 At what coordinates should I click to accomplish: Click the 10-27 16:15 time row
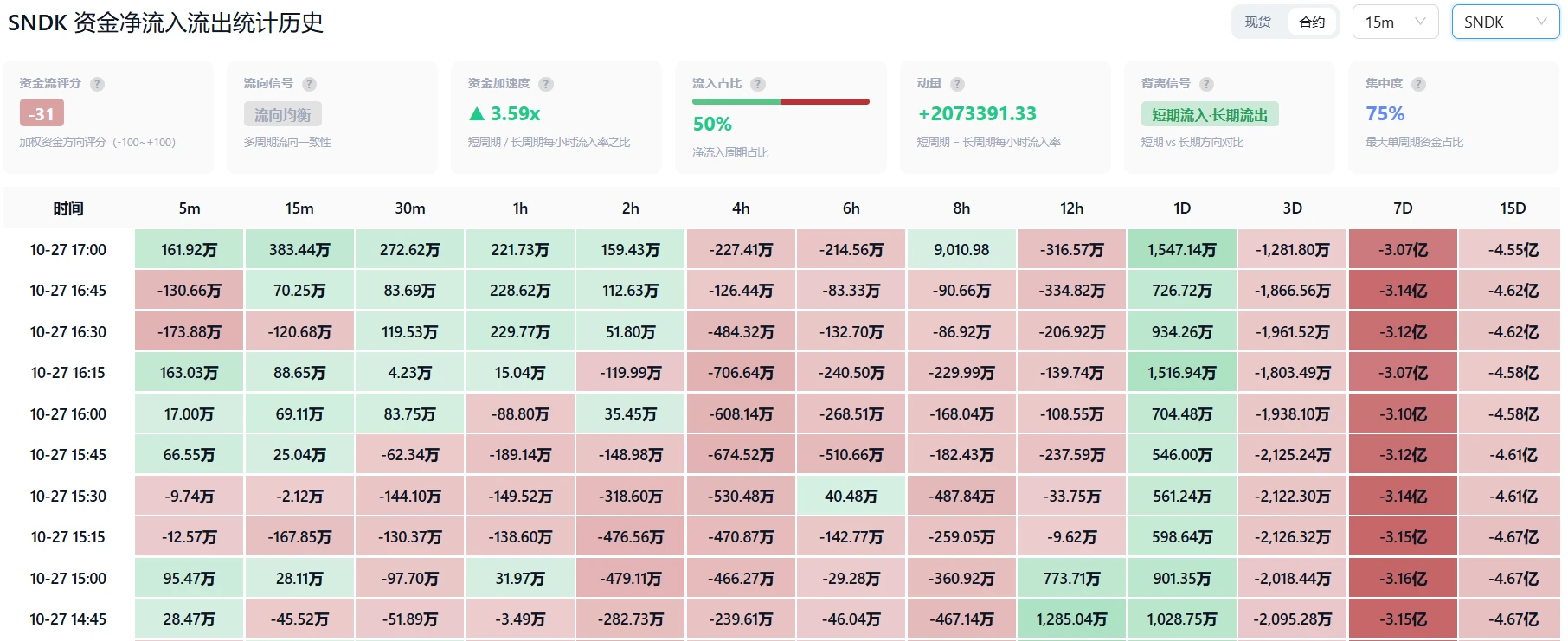(68, 373)
